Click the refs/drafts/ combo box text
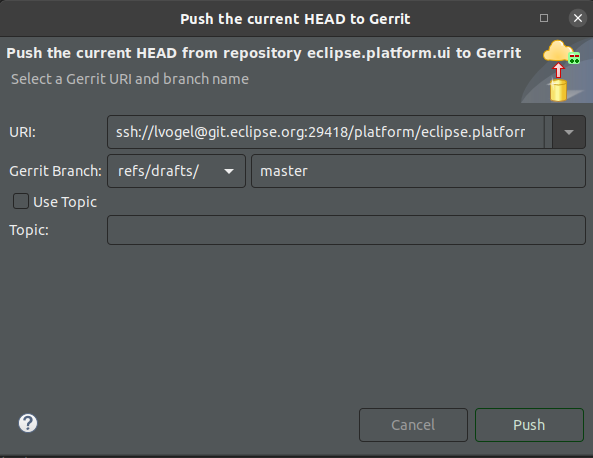This screenshot has height=458, width=593. click(x=158, y=171)
